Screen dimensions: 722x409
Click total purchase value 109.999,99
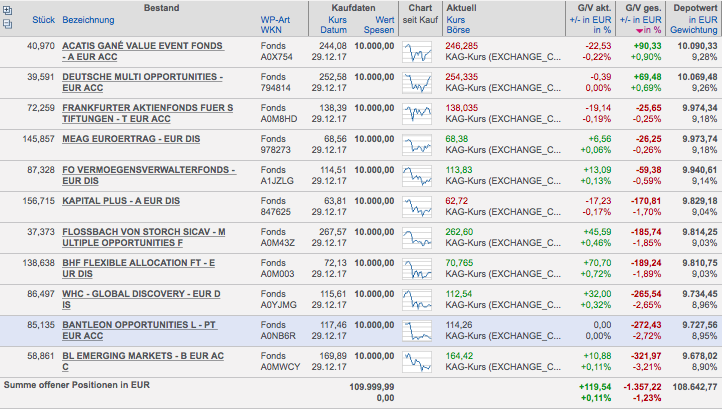[x=372, y=387]
